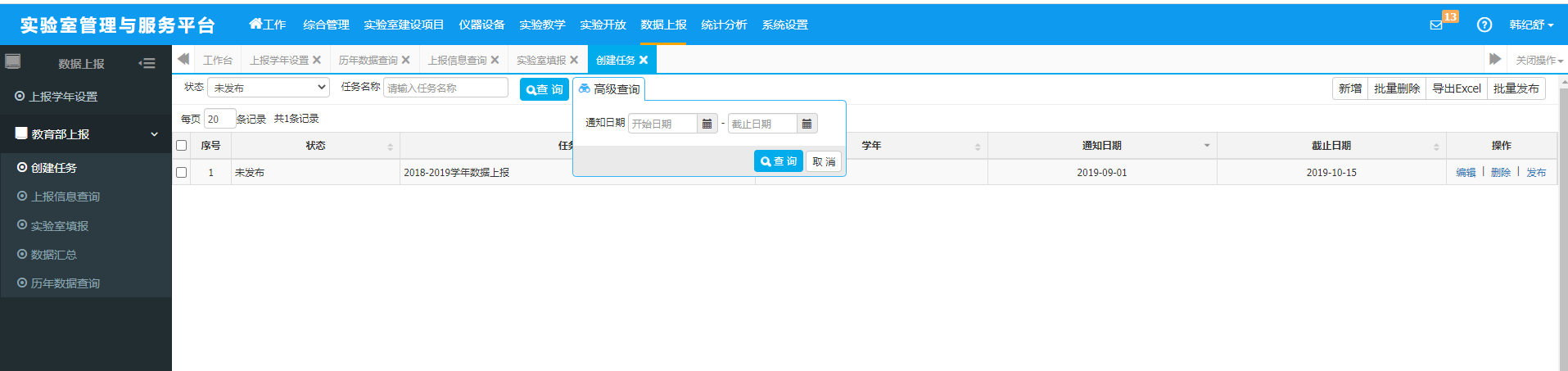The height and width of the screenshot is (371, 1568).
Task: Click the monitor icon above sidebar
Action: click(x=12, y=61)
